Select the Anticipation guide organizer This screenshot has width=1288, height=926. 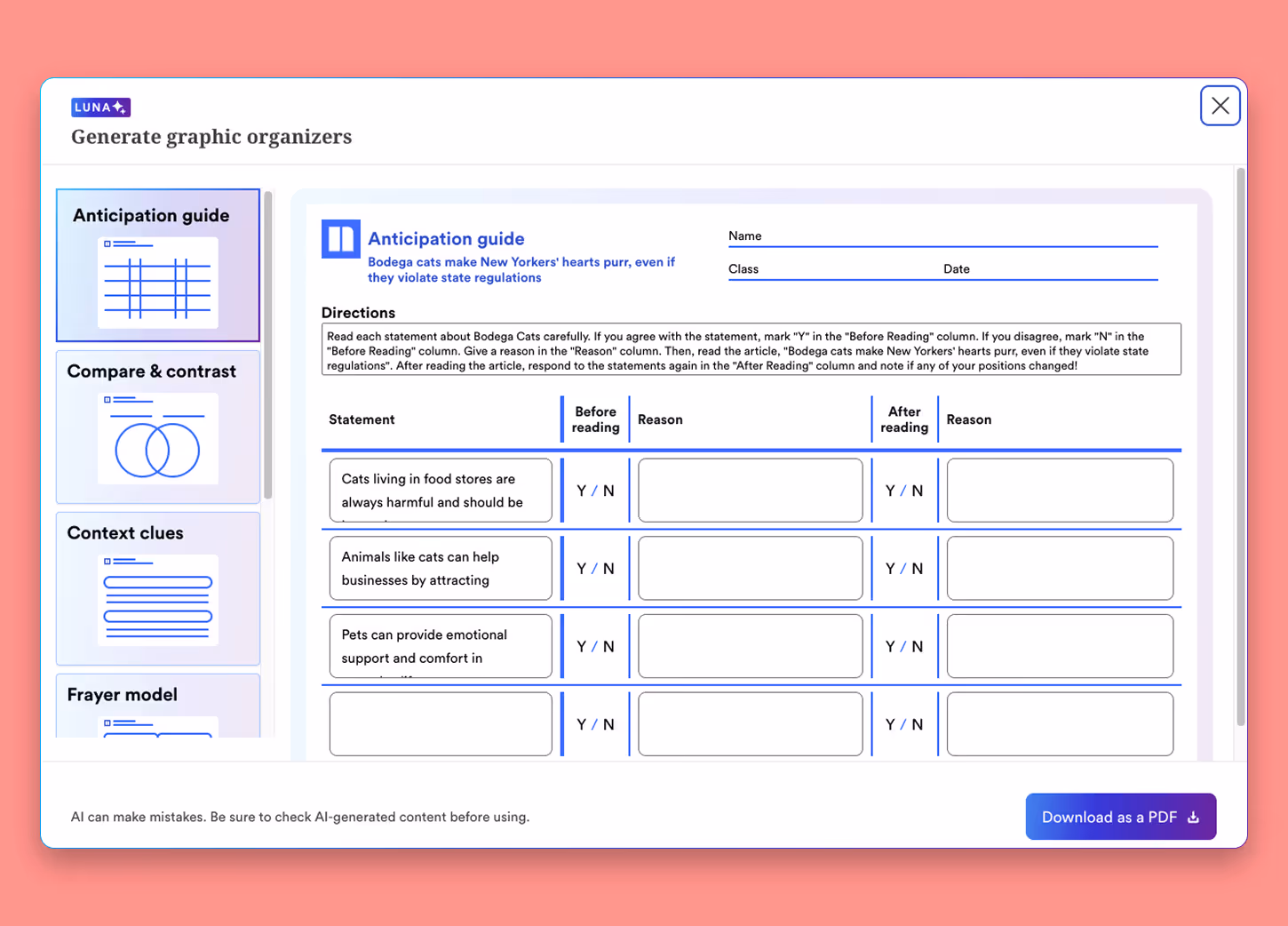coord(158,265)
